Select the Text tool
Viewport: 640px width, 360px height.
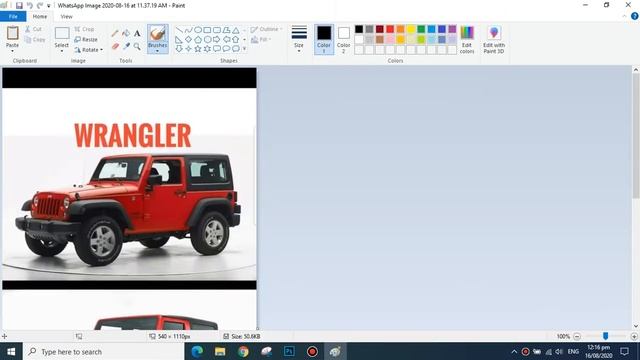point(137,33)
